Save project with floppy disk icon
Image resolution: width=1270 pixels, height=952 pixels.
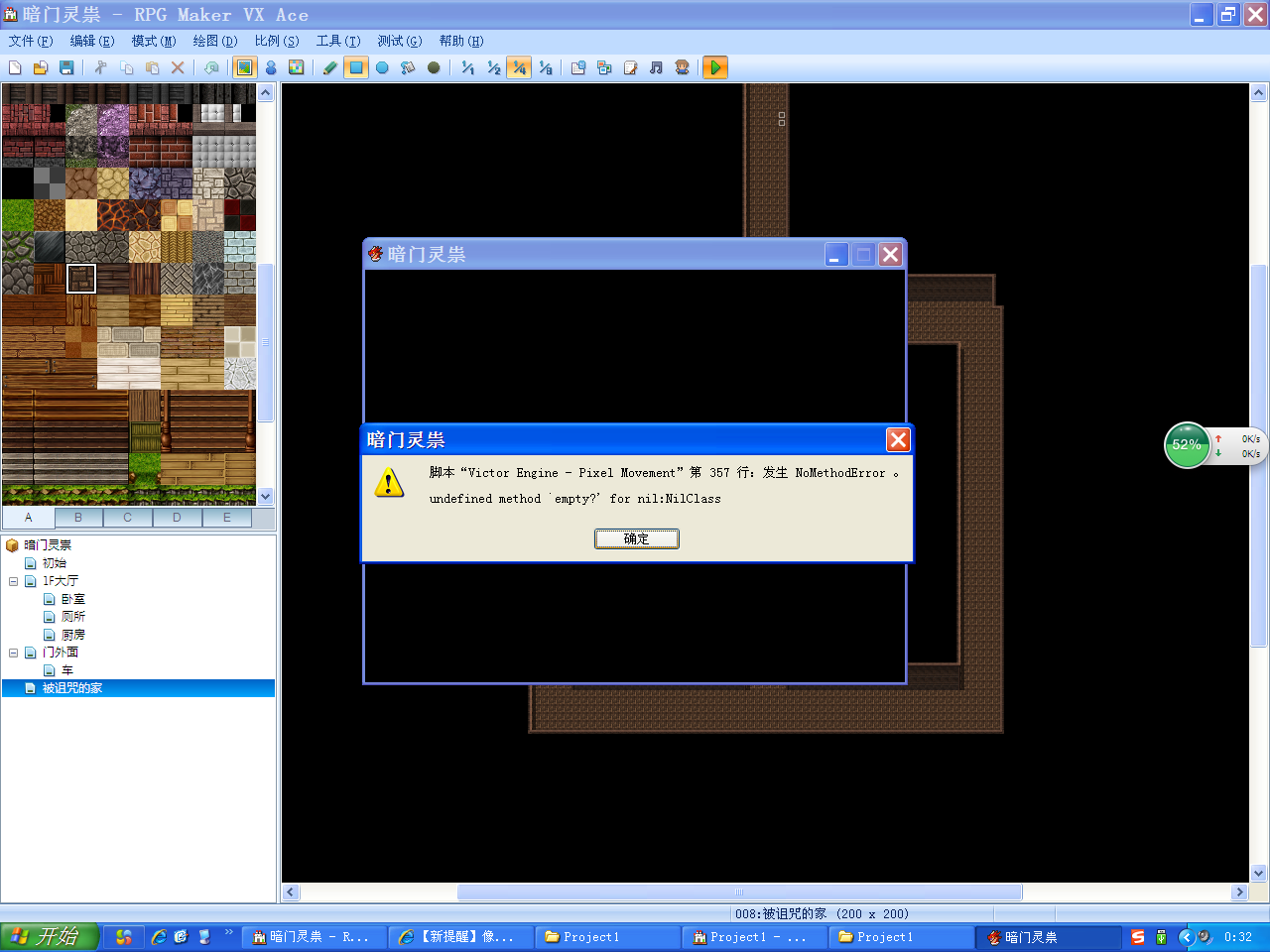[66, 67]
